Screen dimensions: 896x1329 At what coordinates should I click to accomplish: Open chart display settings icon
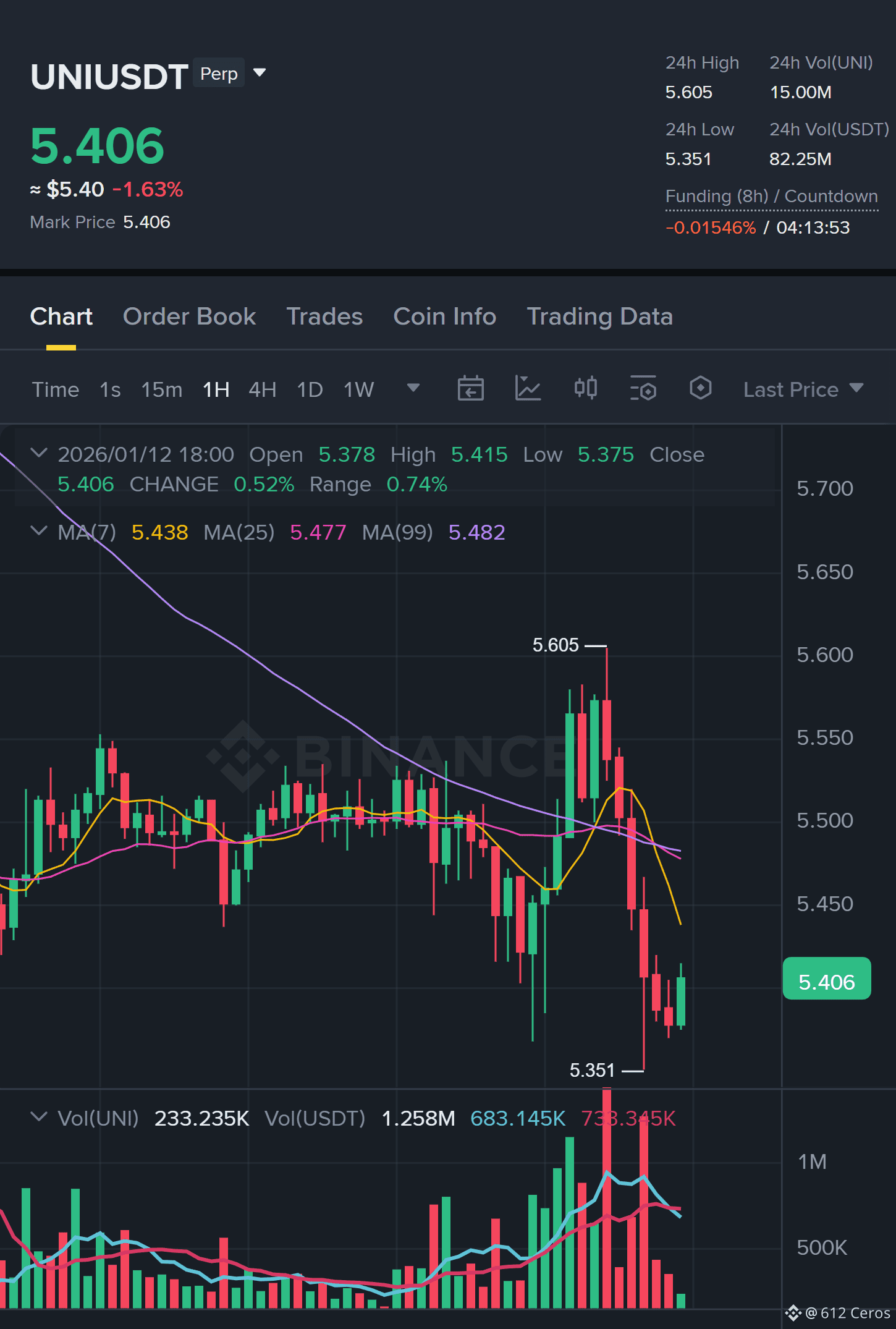[x=643, y=389]
